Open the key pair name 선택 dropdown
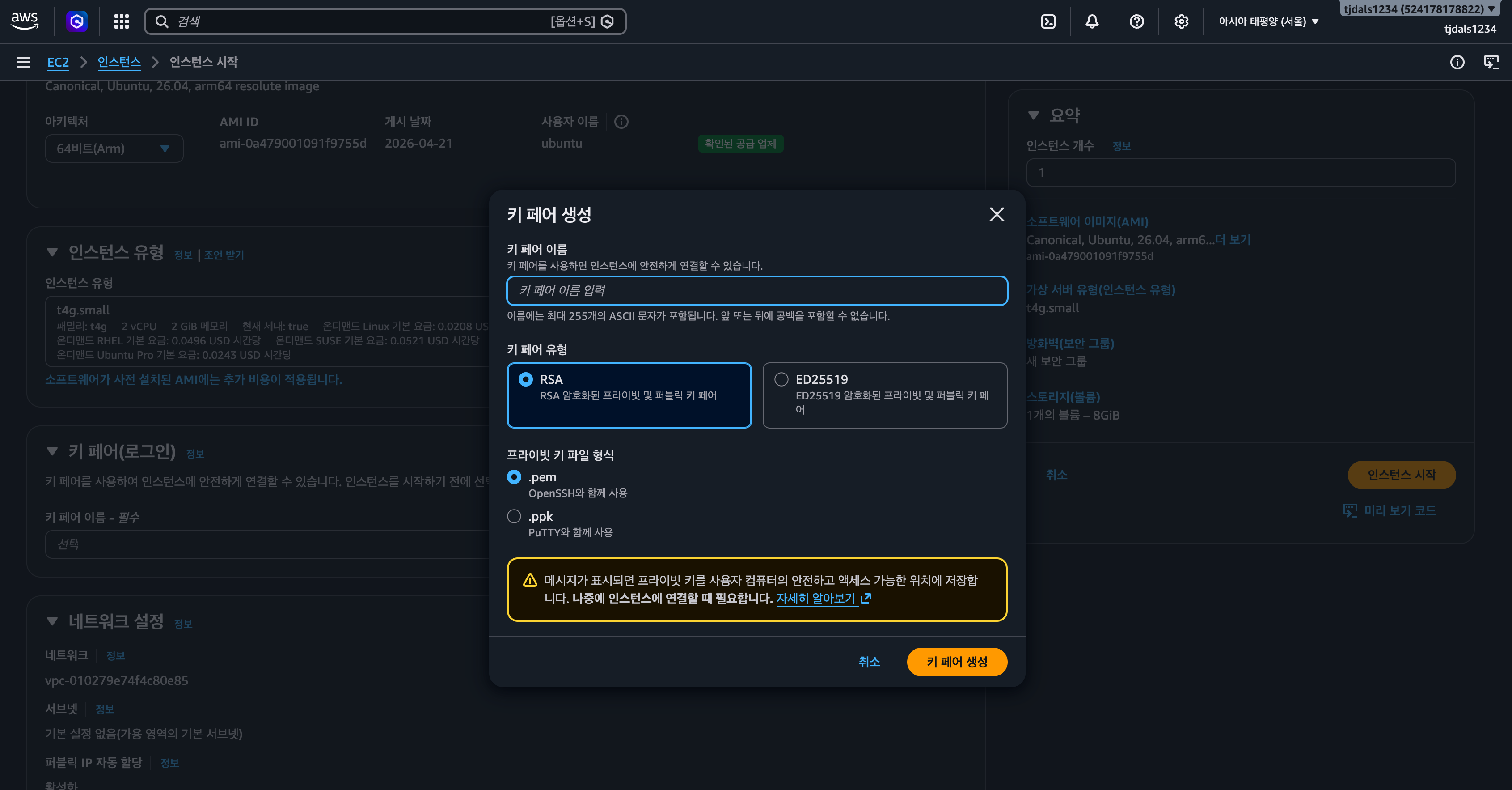 coord(267,544)
